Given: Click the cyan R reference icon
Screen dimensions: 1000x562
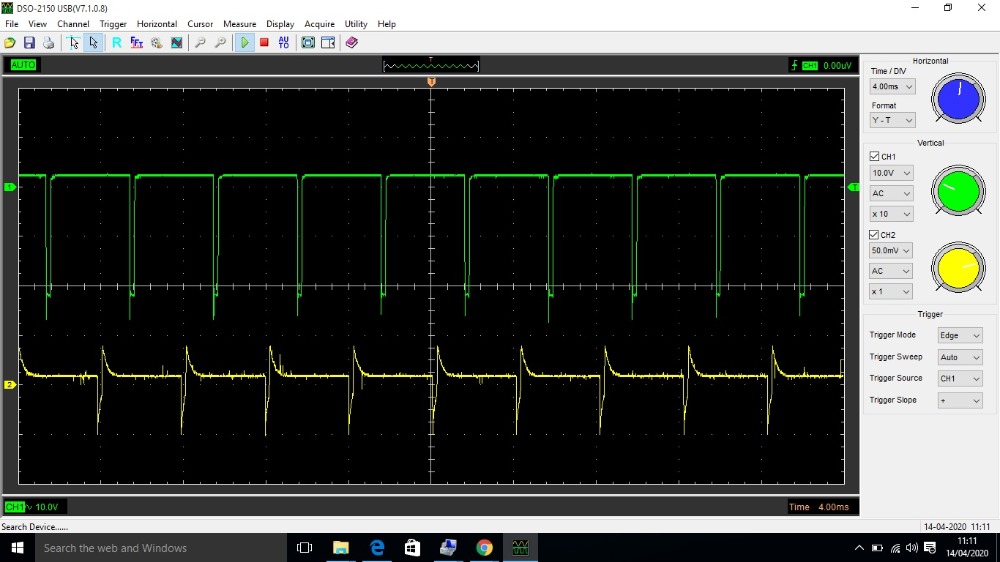Looking at the screenshot, I should [x=117, y=43].
